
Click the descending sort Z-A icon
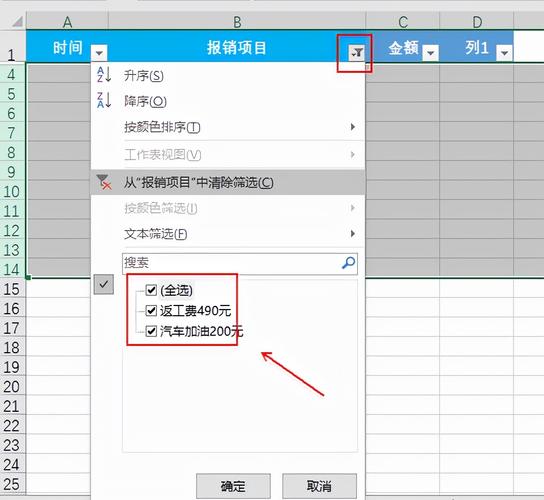(x=104, y=100)
